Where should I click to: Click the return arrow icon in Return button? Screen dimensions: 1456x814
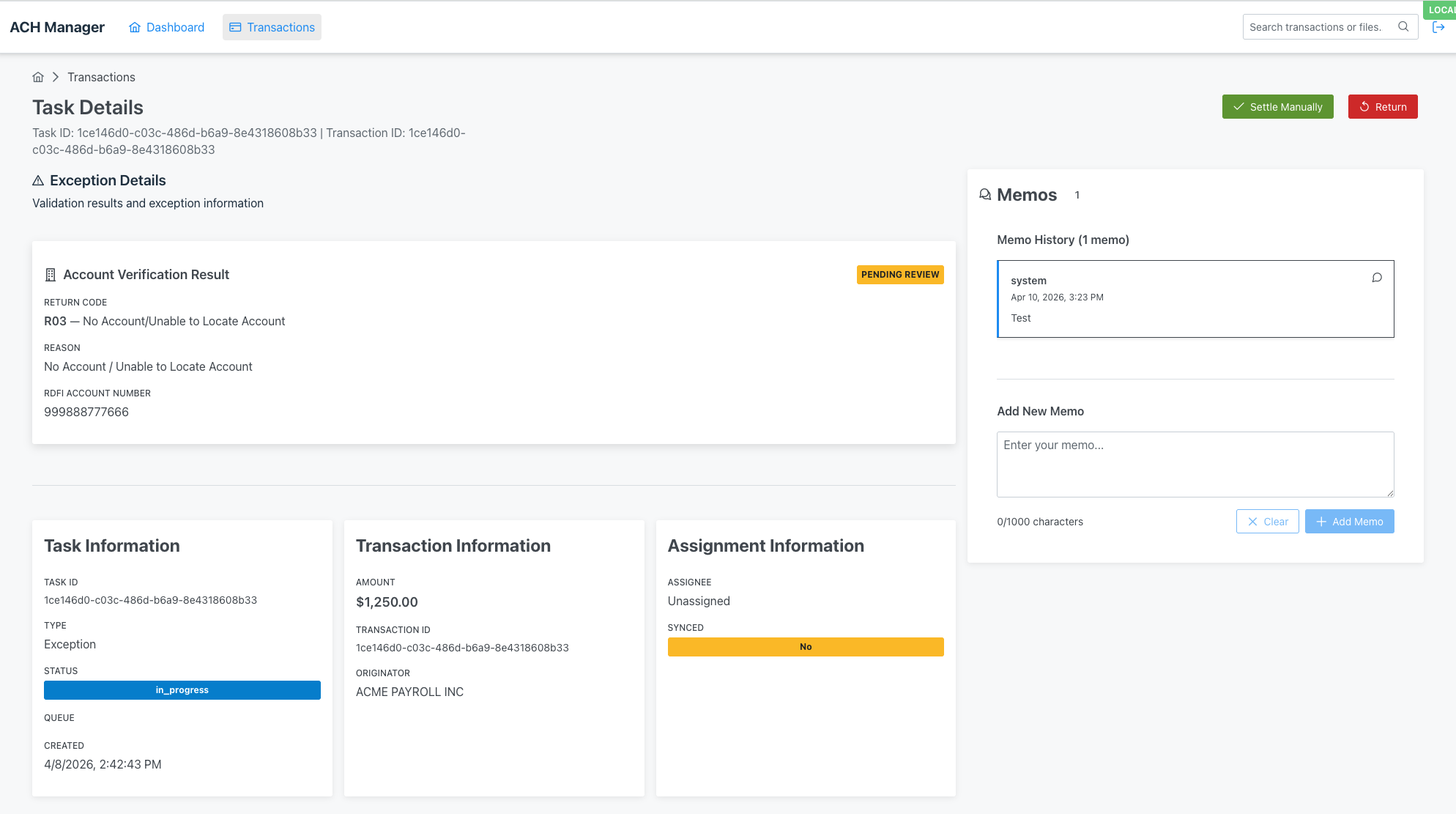[1364, 106]
